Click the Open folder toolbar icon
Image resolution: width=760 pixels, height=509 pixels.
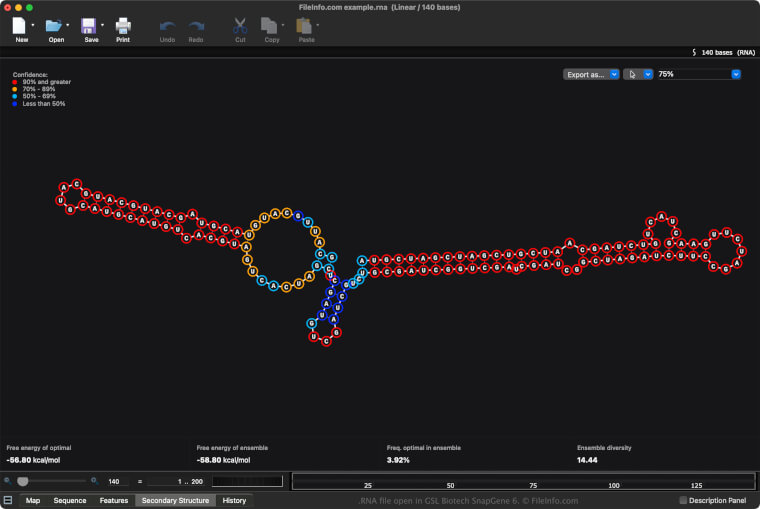coord(54,25)
